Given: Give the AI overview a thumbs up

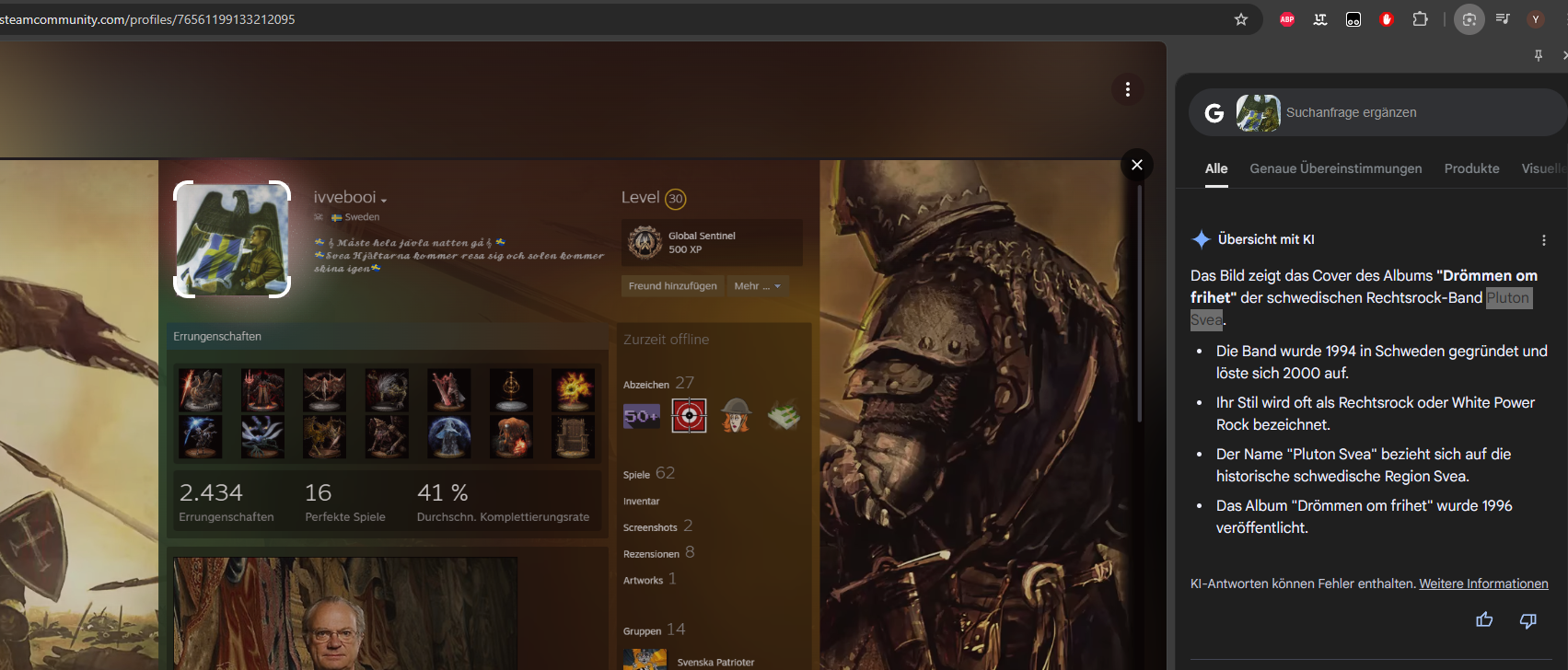Looking at the screenshot, I should tap(1484, 620).
